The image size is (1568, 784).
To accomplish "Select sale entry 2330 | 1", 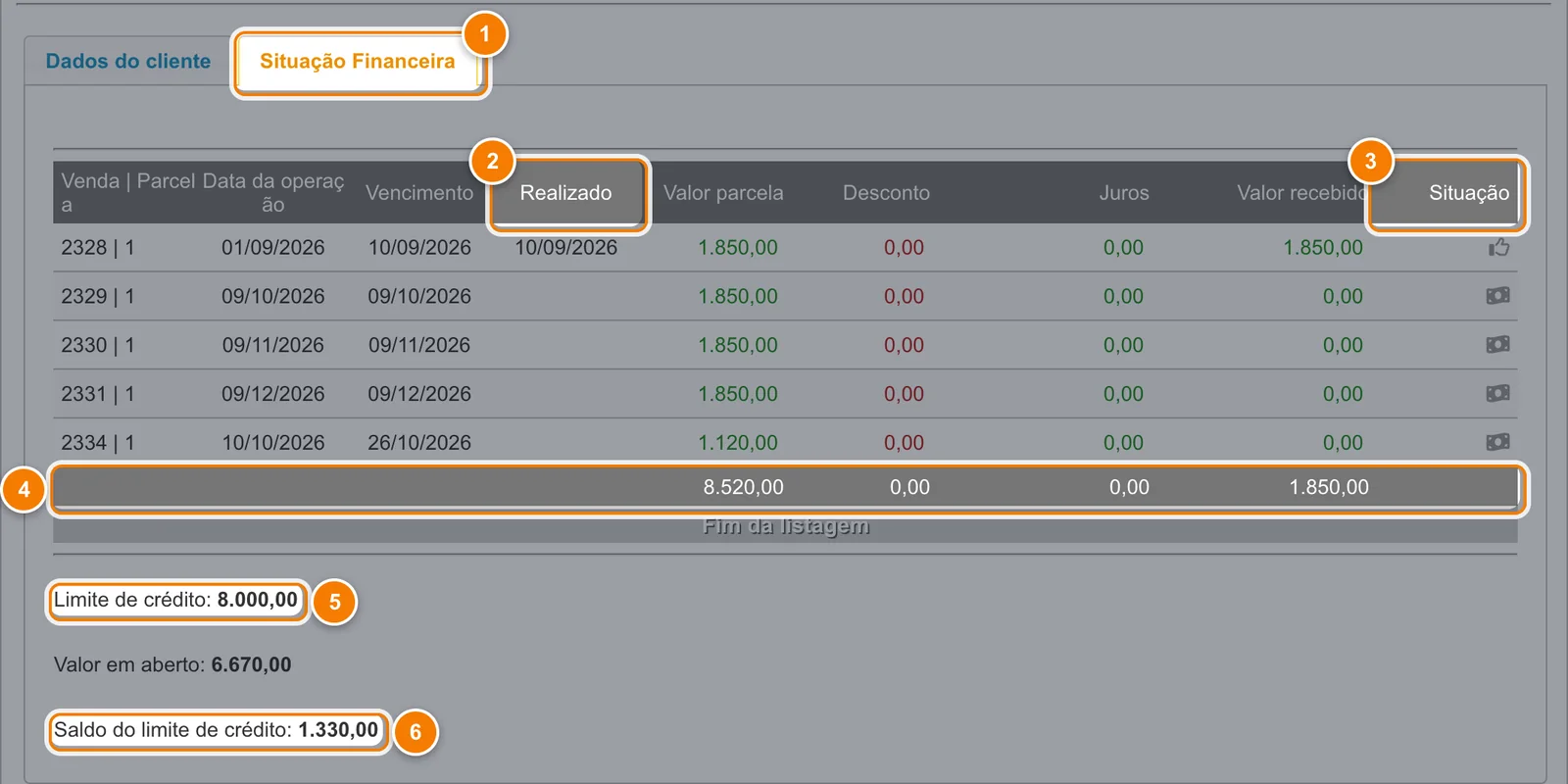I will coord(98,345).
